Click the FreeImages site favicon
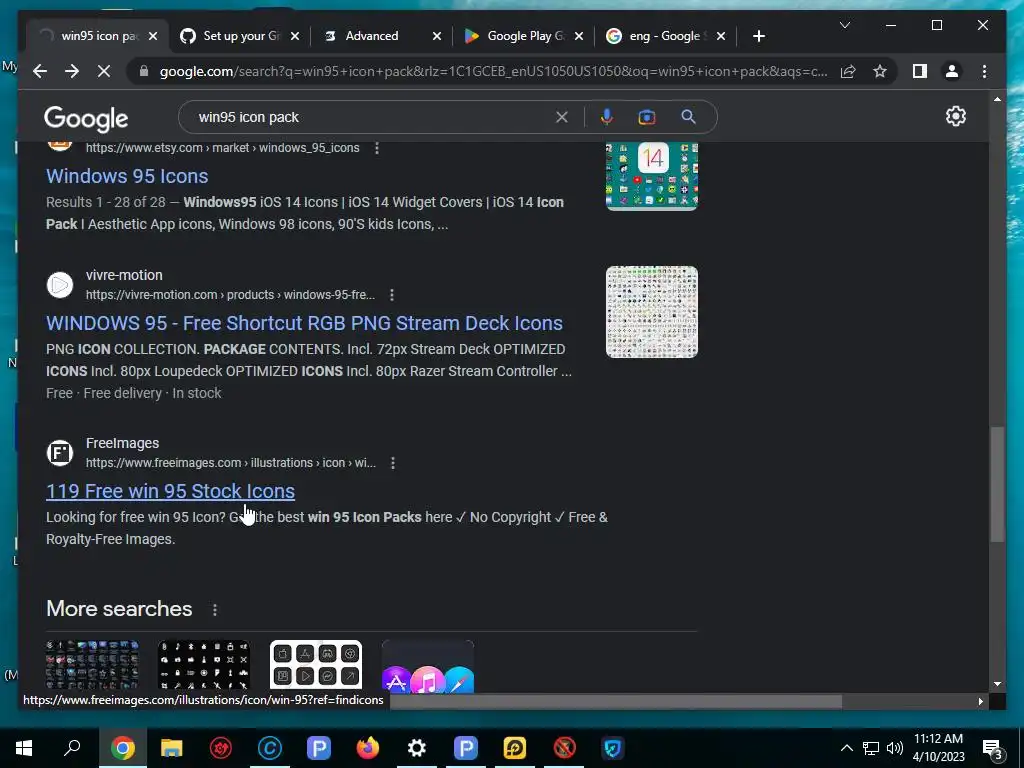 [x=60, y=453]
